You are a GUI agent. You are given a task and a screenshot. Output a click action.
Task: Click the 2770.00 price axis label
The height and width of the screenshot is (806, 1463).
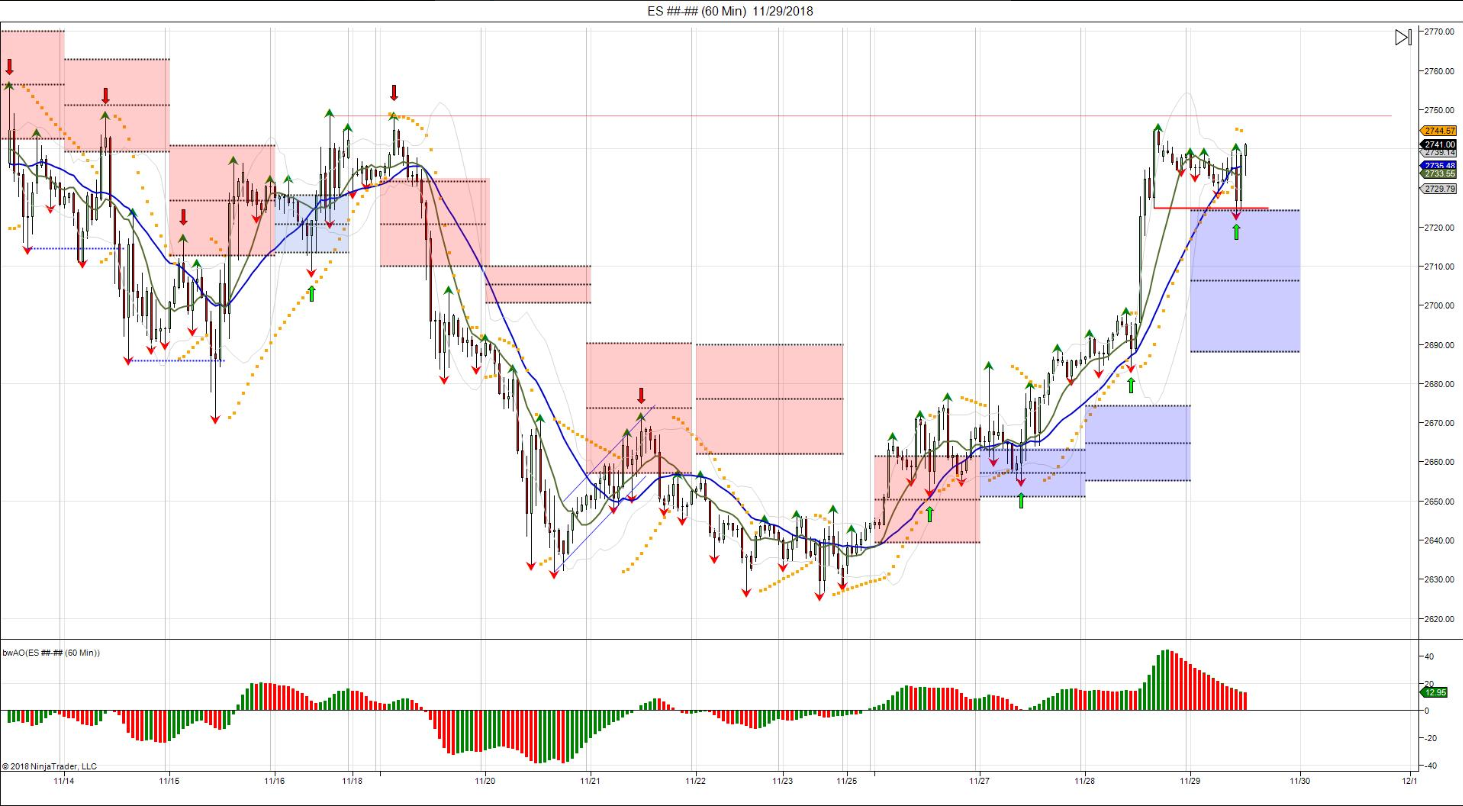coord(1440,32)
